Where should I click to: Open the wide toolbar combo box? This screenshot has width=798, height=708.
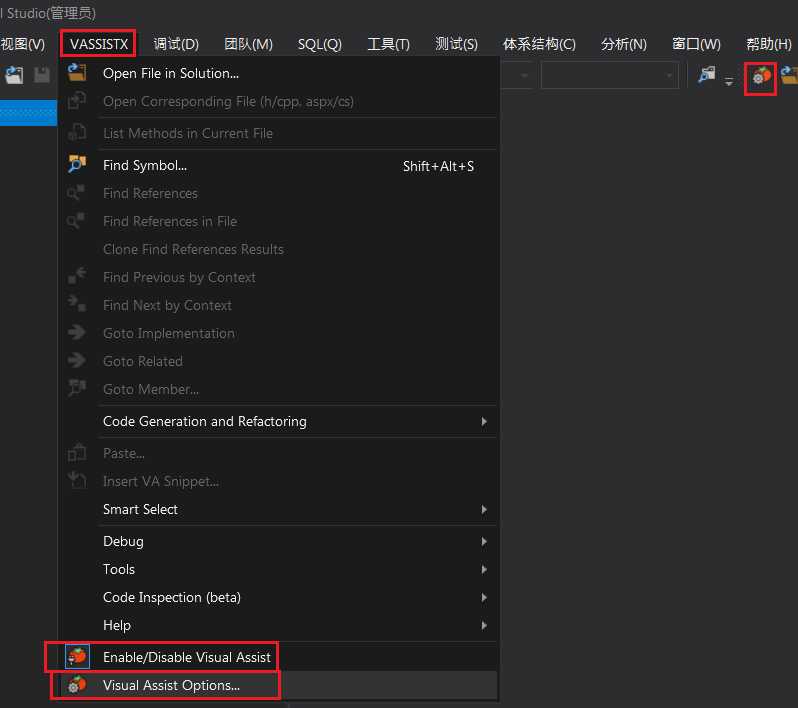609,75
